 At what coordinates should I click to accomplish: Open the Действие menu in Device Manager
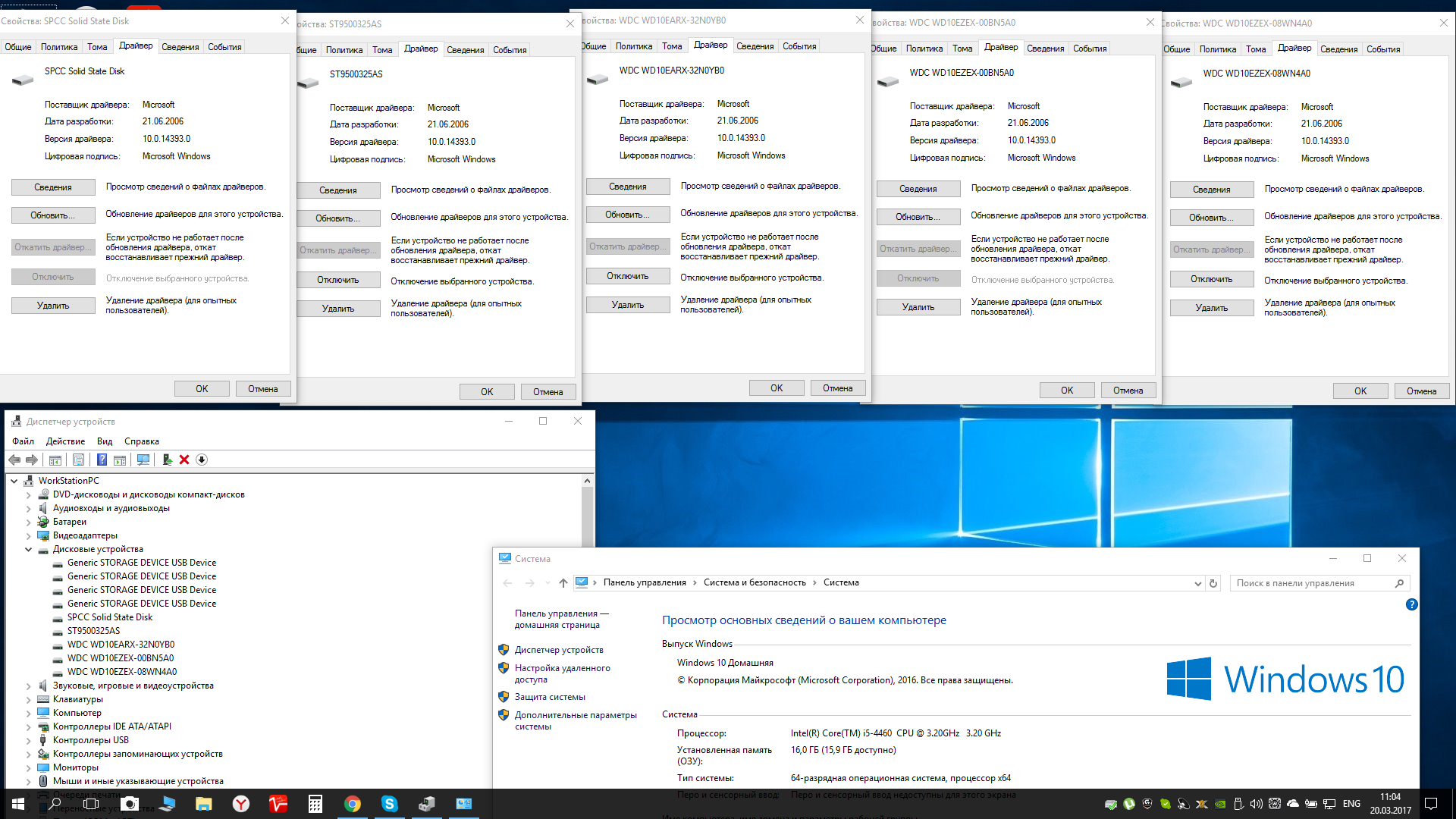coord(65,441)
